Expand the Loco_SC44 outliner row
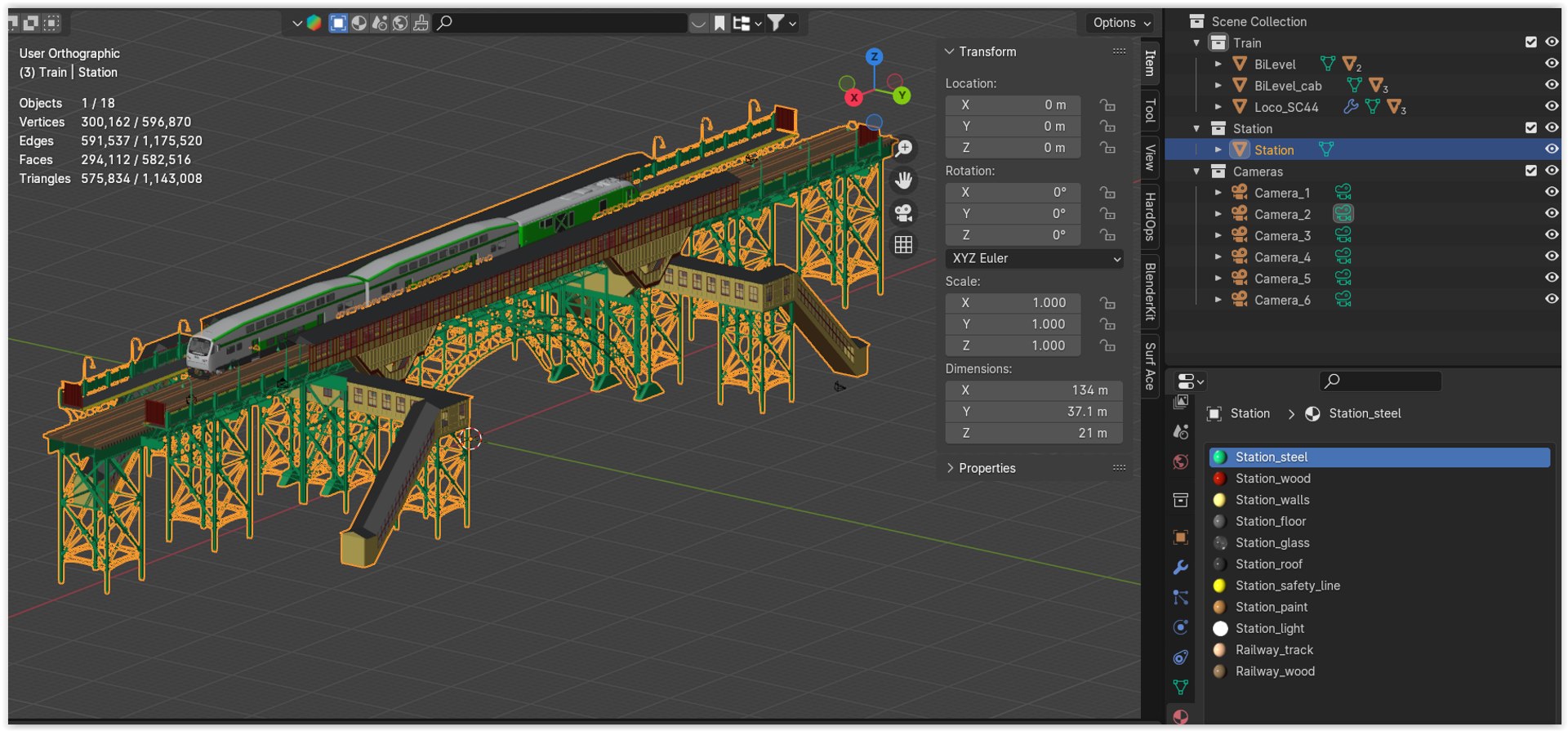The image size is (1568, 731). pyautogui.click(x=1218, y=107)
